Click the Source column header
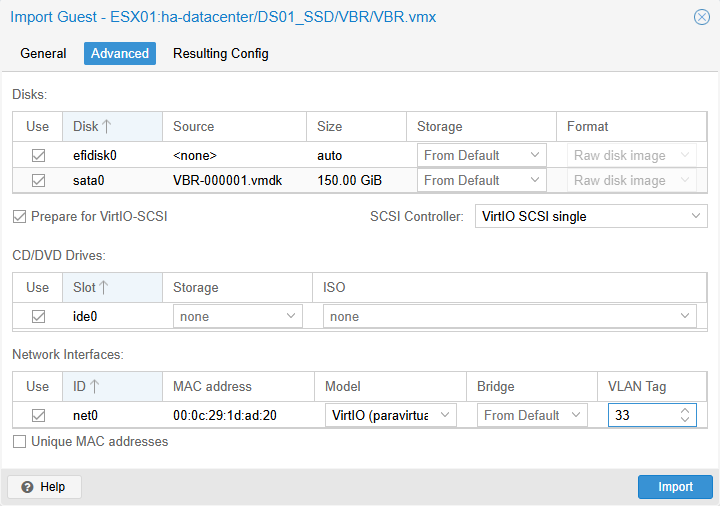The image size is (720, 506). tap(235, 126)
